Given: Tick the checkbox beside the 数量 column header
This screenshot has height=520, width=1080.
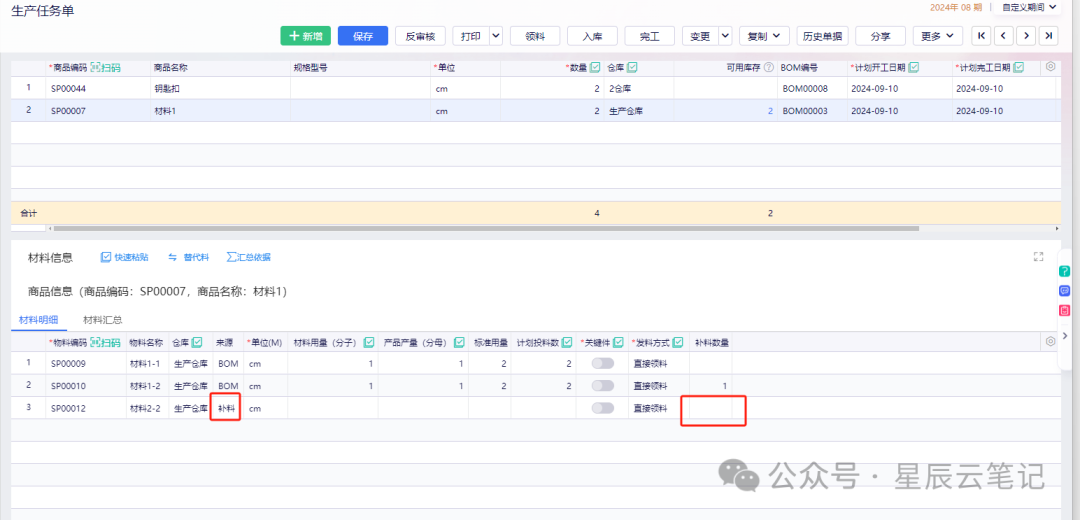Looking at the screenshot, I should (x=595, y=67).
